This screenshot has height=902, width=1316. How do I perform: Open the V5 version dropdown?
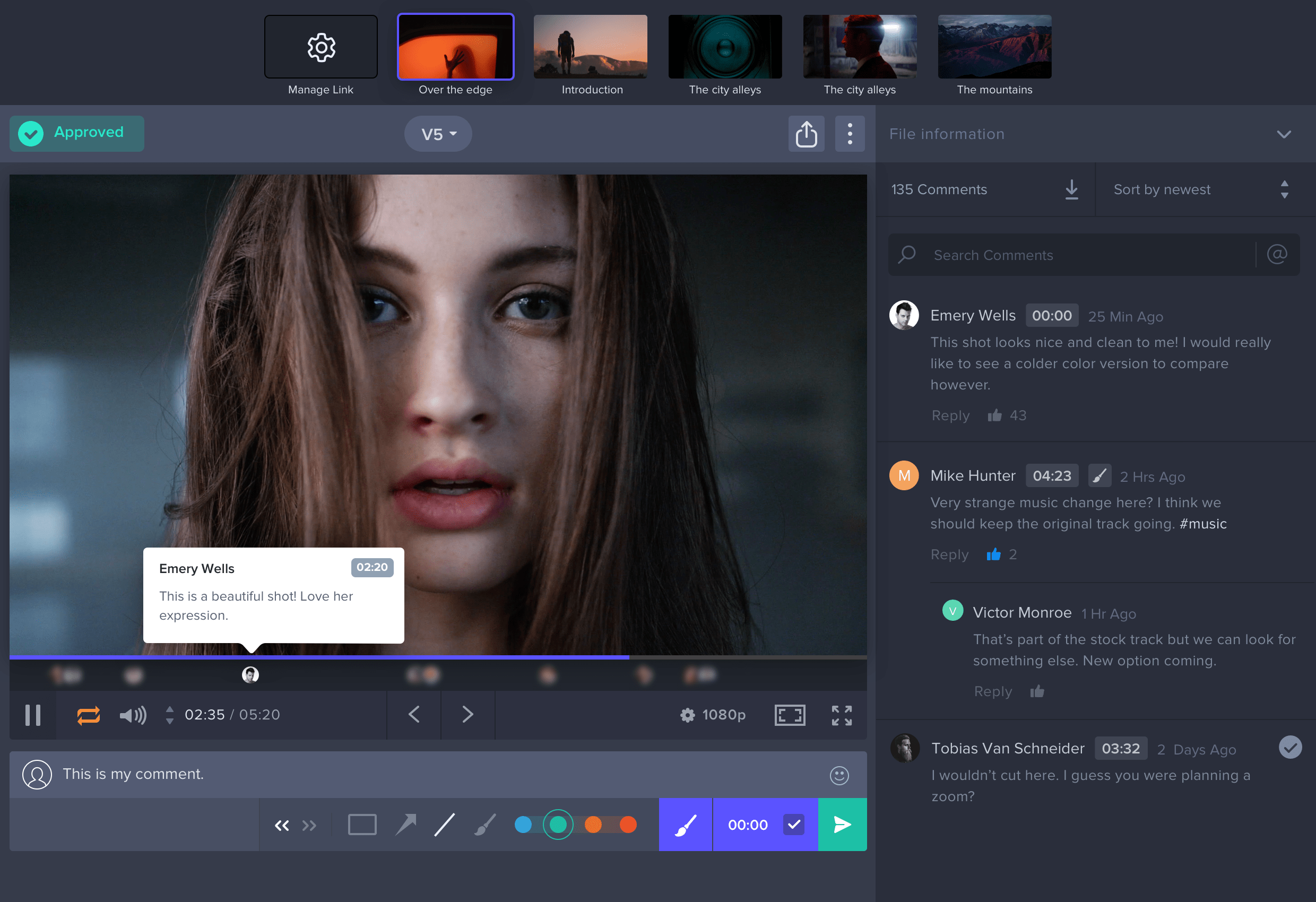pyautogui.click(x=437, y=134)
